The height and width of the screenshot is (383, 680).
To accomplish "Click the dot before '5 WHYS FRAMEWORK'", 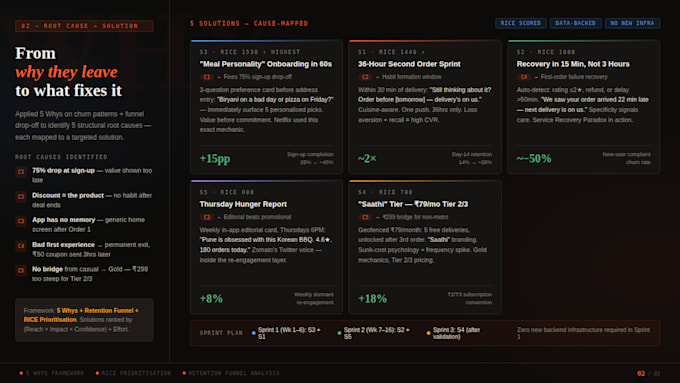I will (21, 373).
